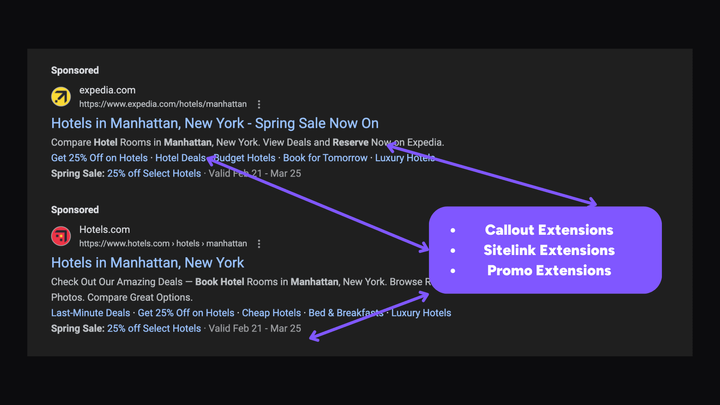Open the three-dot menu beside the Hotels.com URL

(259, 243)
